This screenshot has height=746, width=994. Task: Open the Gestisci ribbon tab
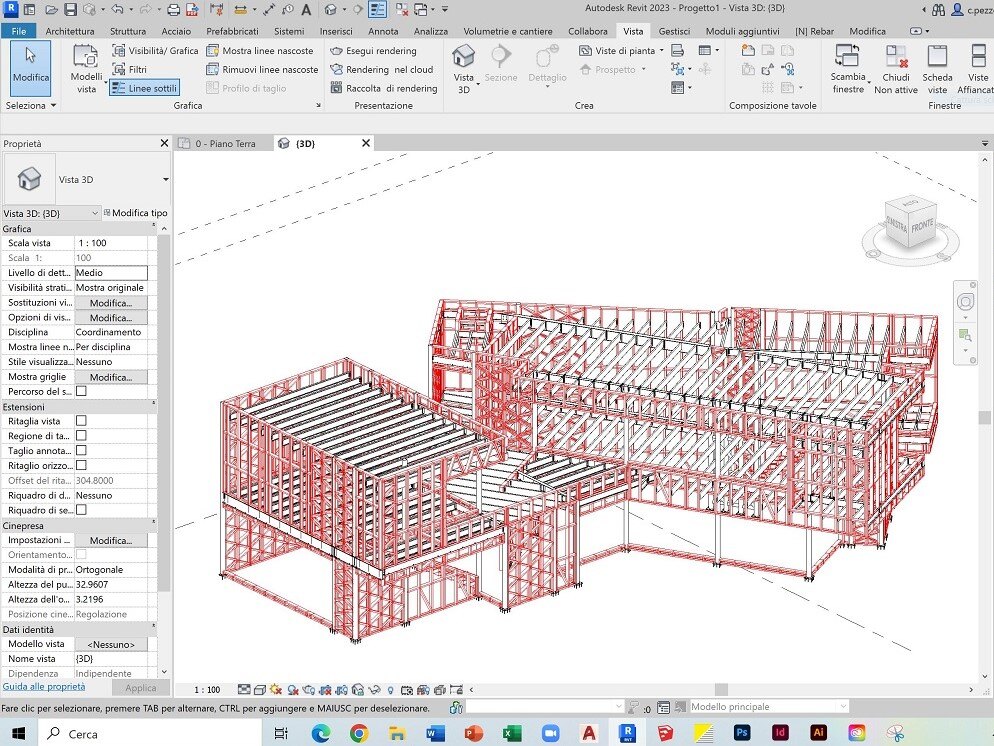[x=674, y=31]
